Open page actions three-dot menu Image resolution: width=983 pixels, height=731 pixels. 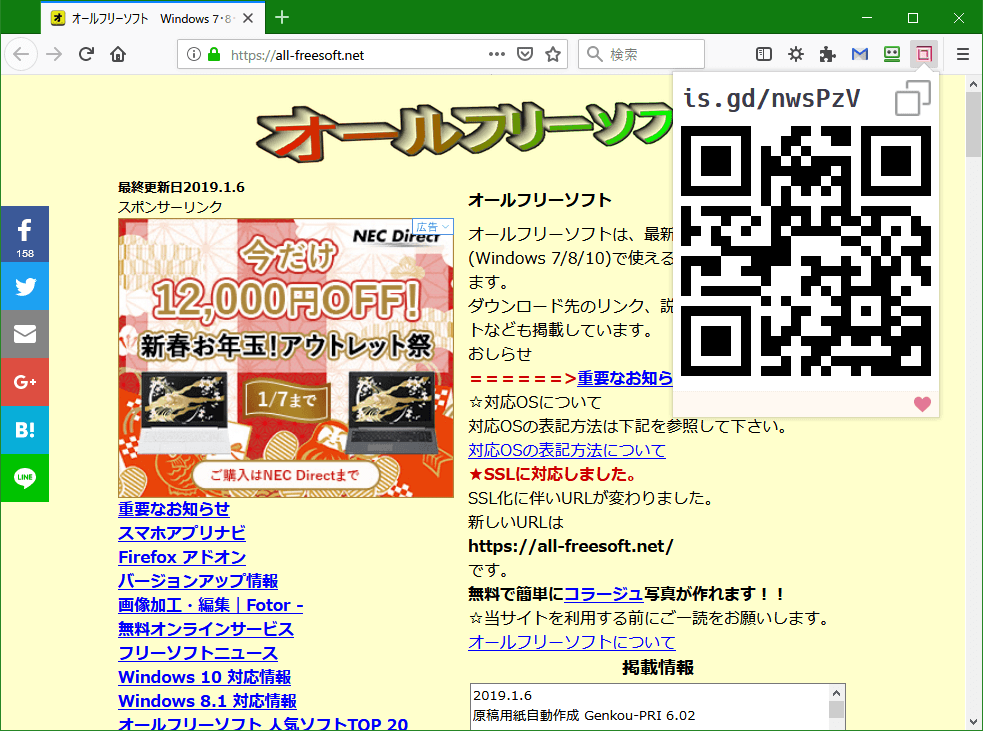tap(497, 55)
